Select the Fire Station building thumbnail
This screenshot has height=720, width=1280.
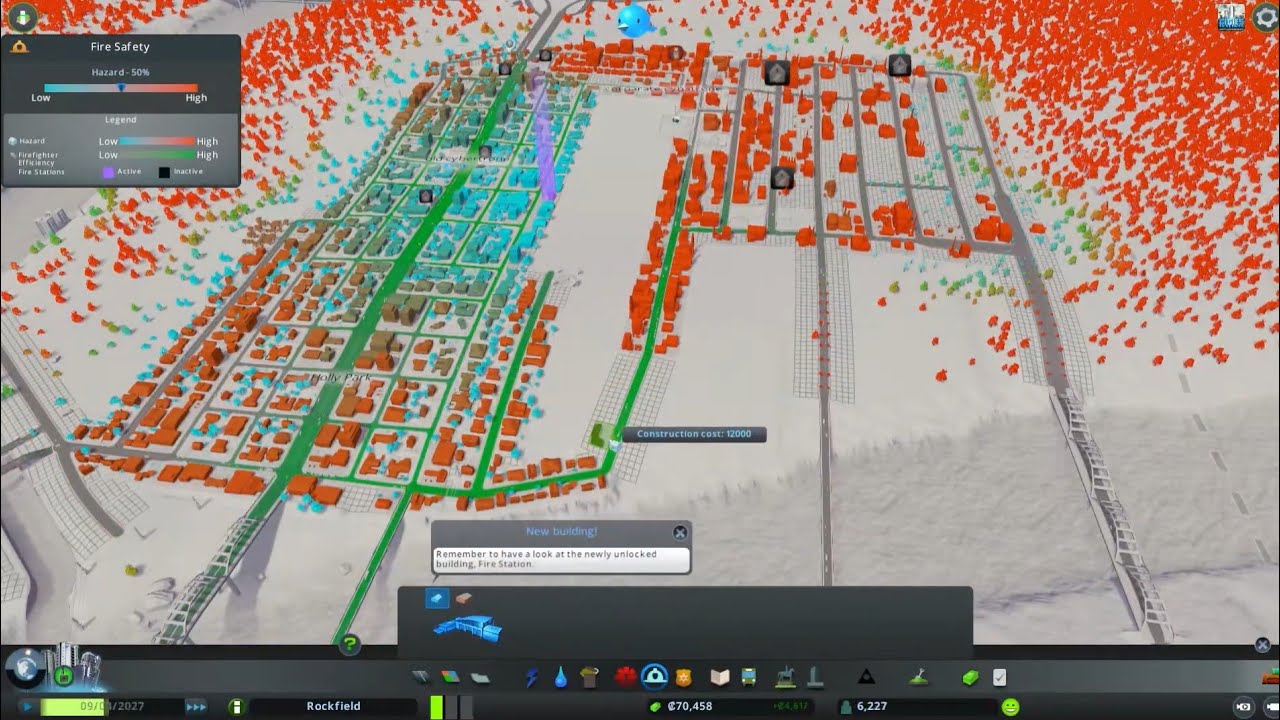469,628
